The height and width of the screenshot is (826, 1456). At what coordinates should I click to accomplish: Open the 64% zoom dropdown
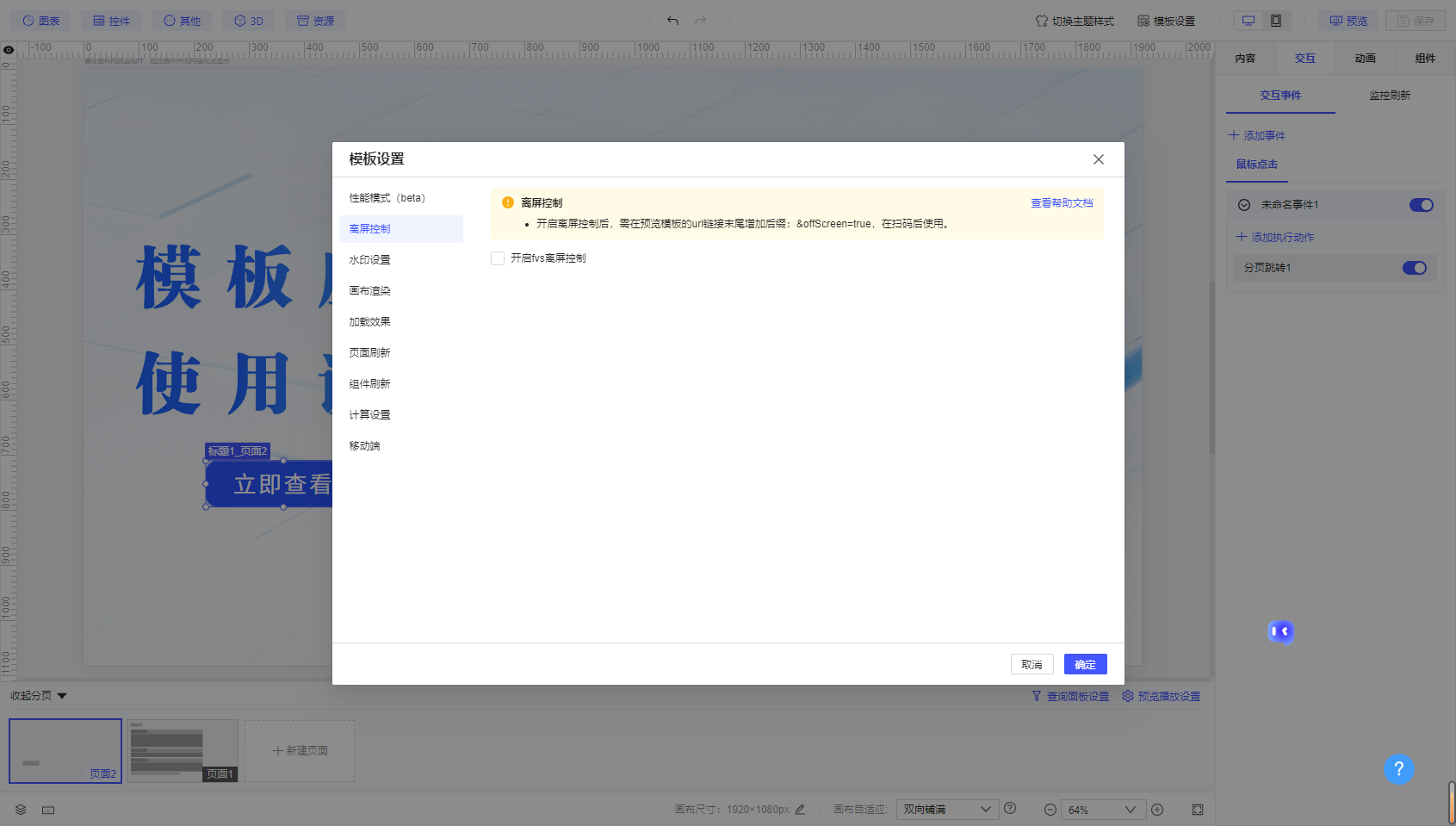pyautogui.click(x=1102, y=810)
